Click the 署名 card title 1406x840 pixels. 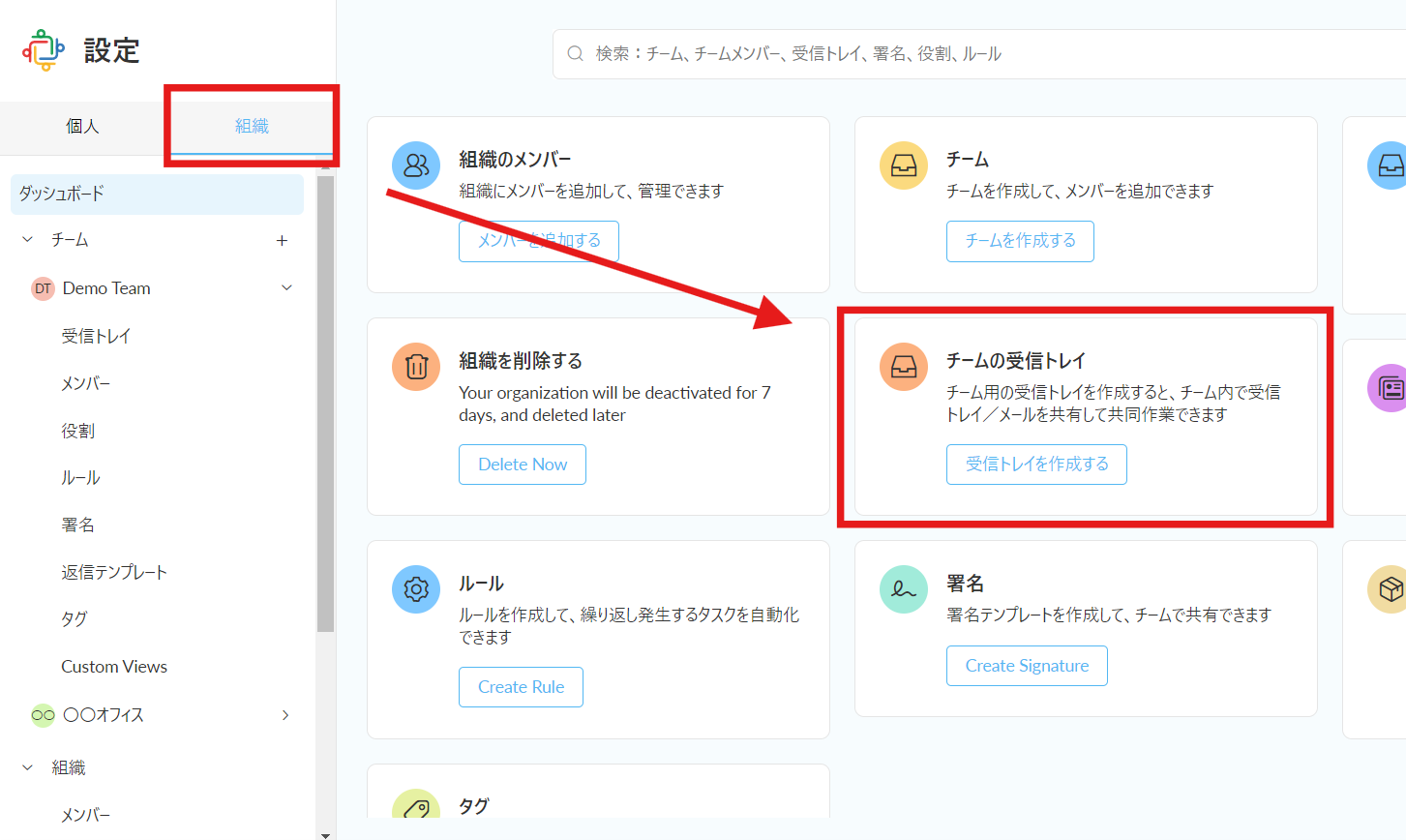tap(965, 584)
